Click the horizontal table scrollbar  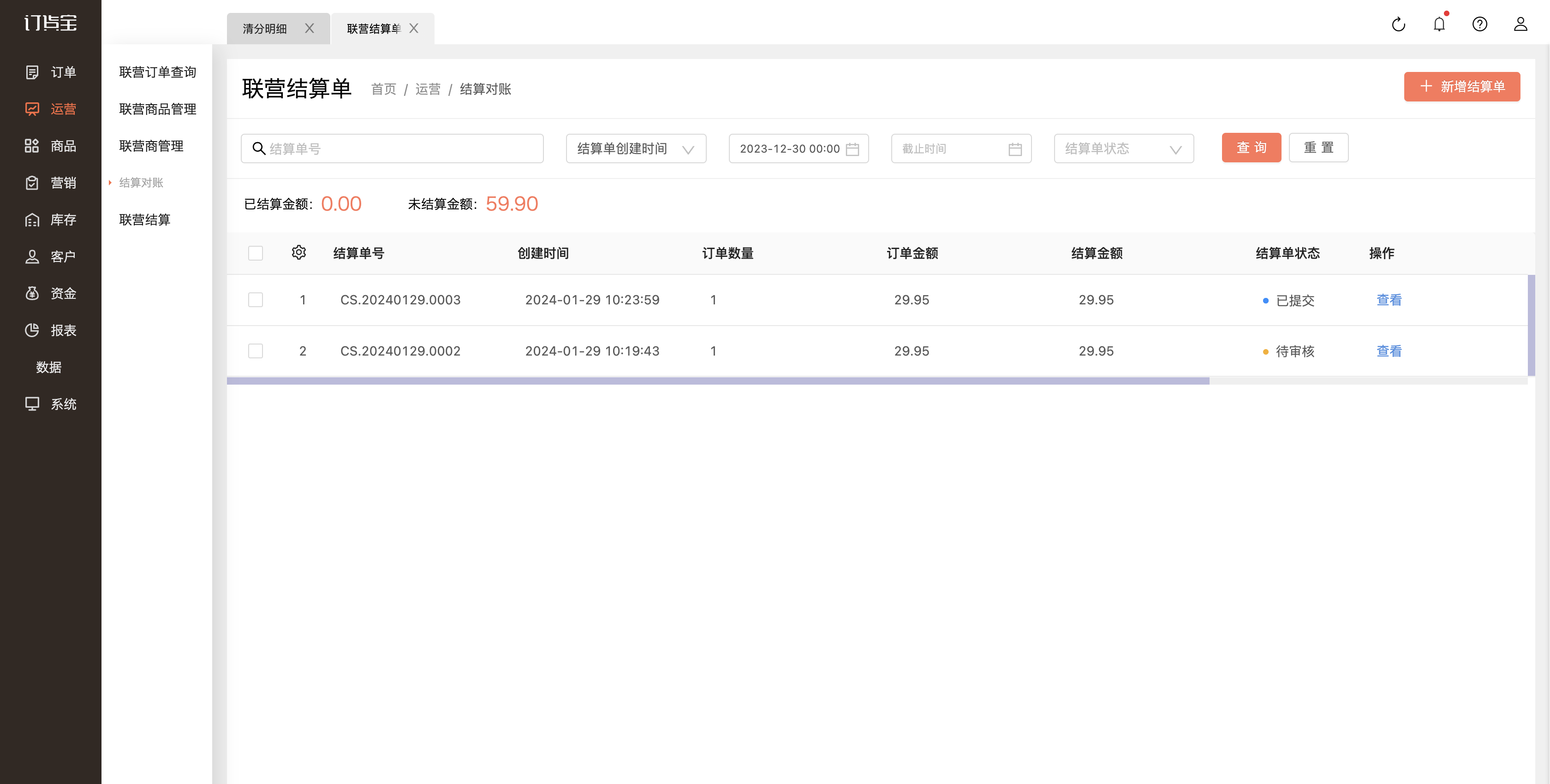pyautogui.click(x=718, y=381)
